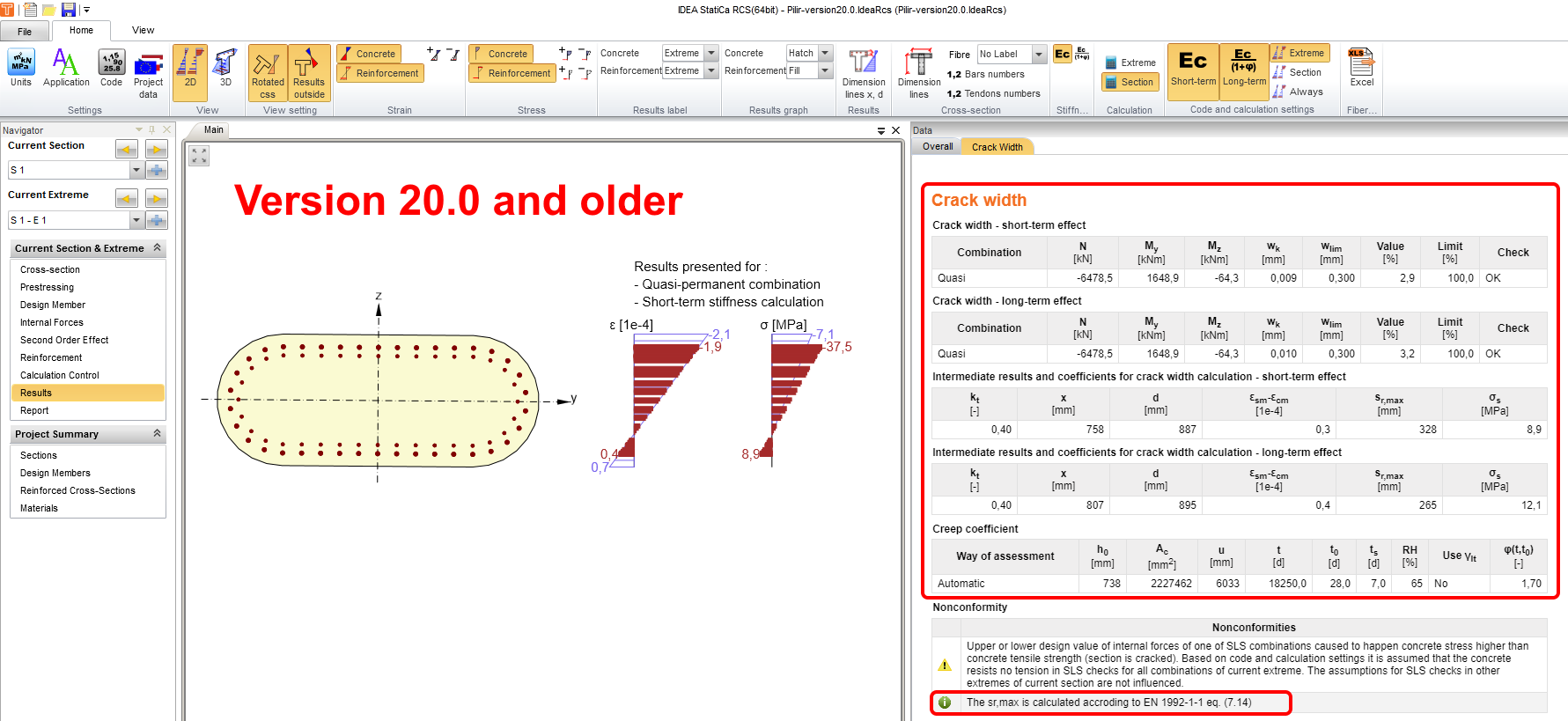
Task: Open the Current Section S 1 dropdown
Action: tap(136, 170)
